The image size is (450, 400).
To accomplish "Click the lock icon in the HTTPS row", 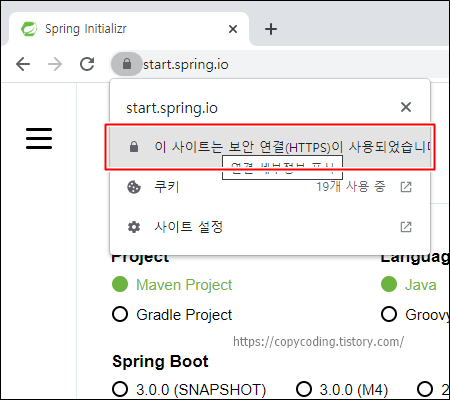I will (x=134, y=146).
